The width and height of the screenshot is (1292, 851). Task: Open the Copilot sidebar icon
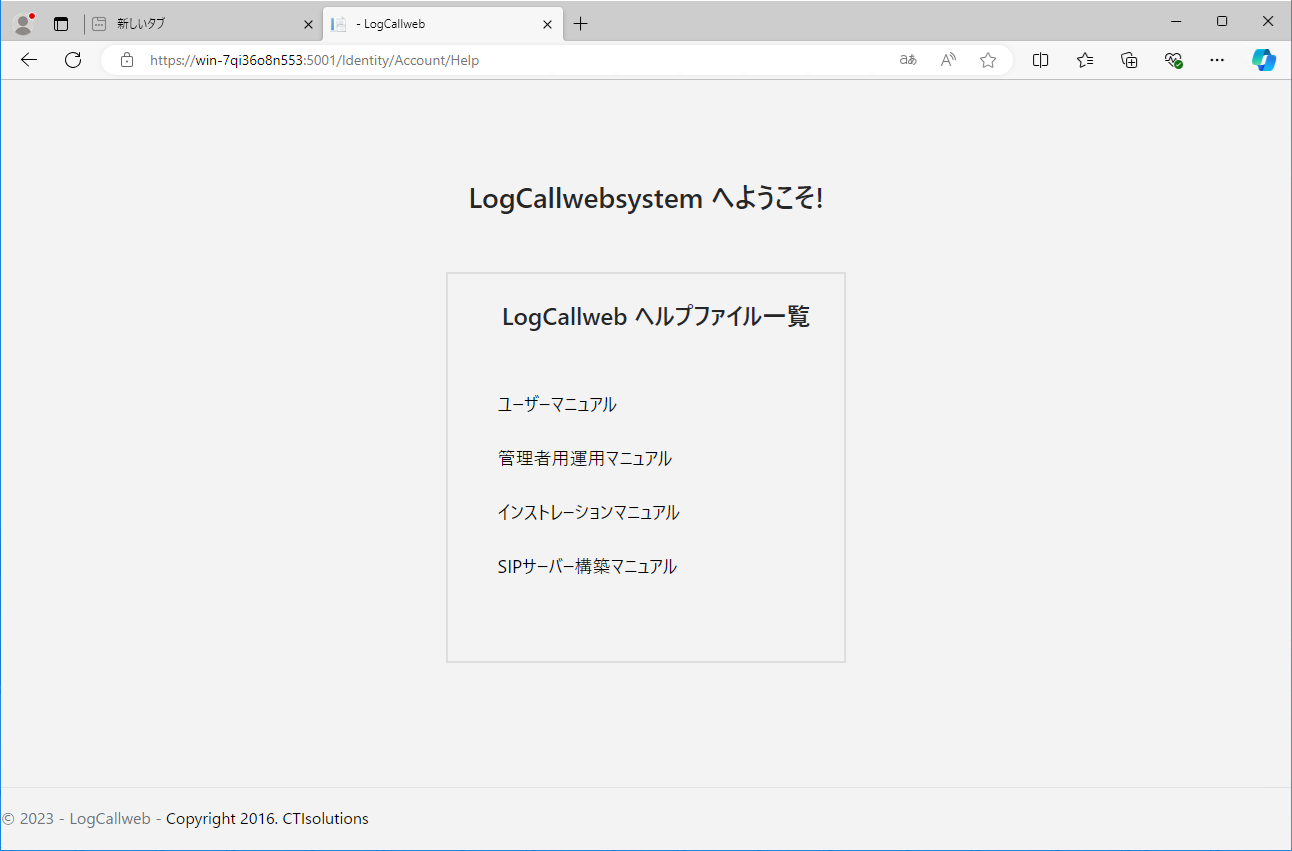click(x=1264, y=60)
